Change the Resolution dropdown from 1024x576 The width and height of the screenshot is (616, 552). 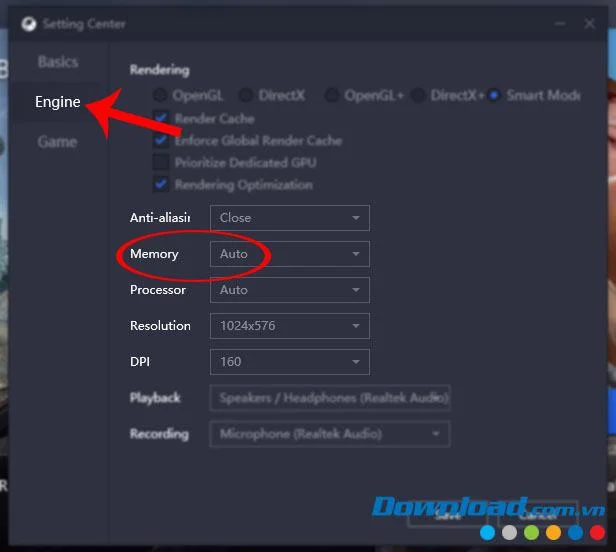point(290,326)
